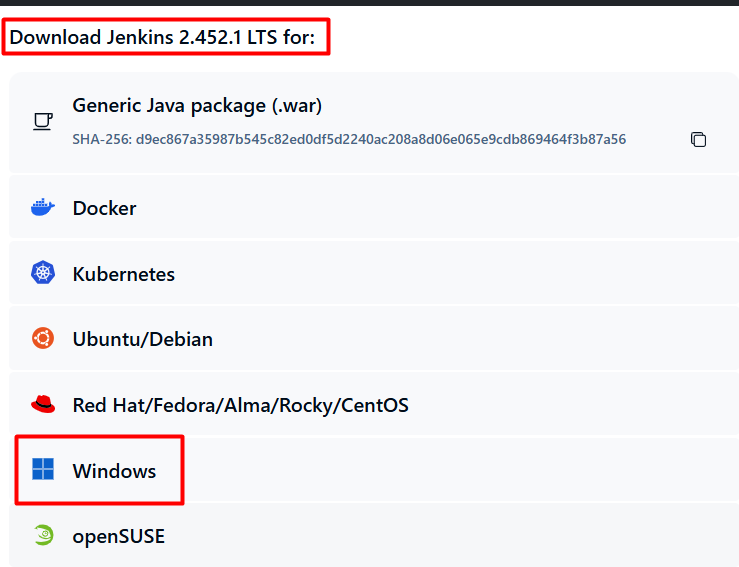Click the openSUSE chameleon icon
The width and height of the screenshot is (739, 567).
pyautogui.click(x=44, y=535)
